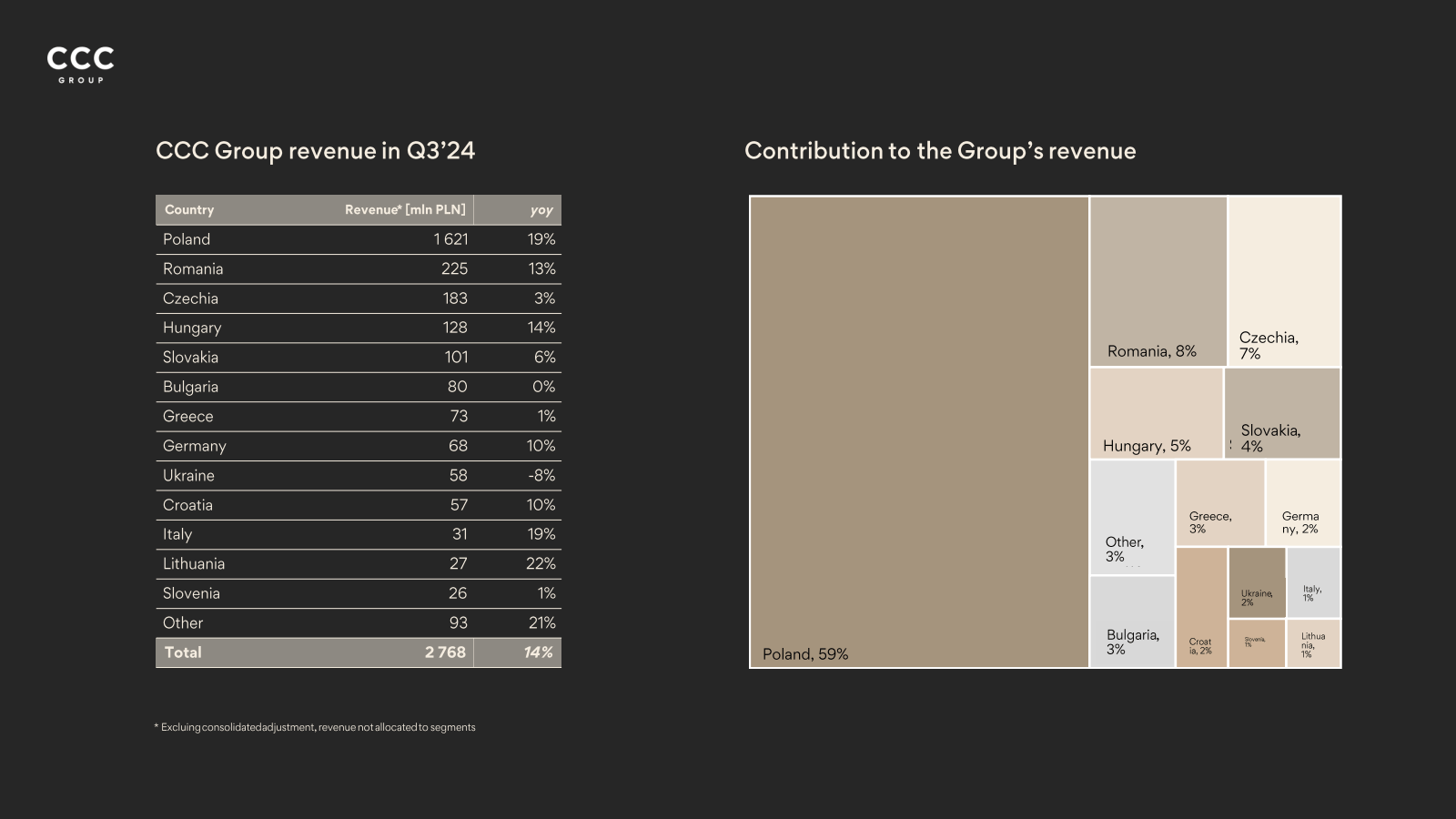Viewport: 1456px width, 819px height.
Task: Select the 'CCC Group revenue in Q3'24' heading
Action: [315, 150]
